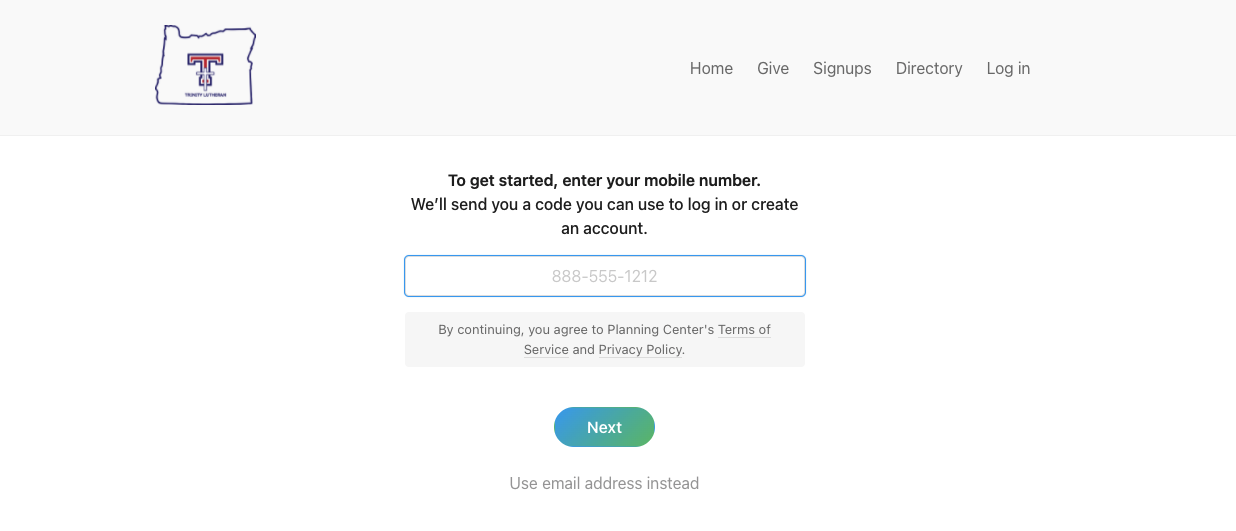Focus the mobile number input field
The width and height of the screenshot is (1236, 531).
604,276
